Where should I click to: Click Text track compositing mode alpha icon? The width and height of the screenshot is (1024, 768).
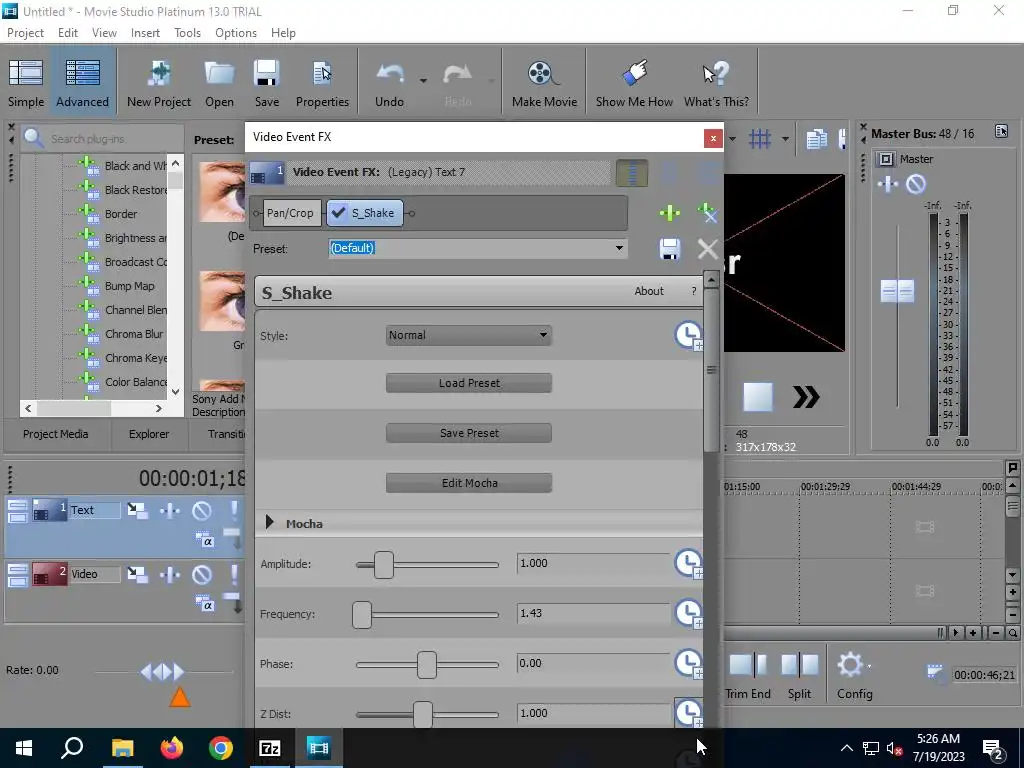coord(205,539)
